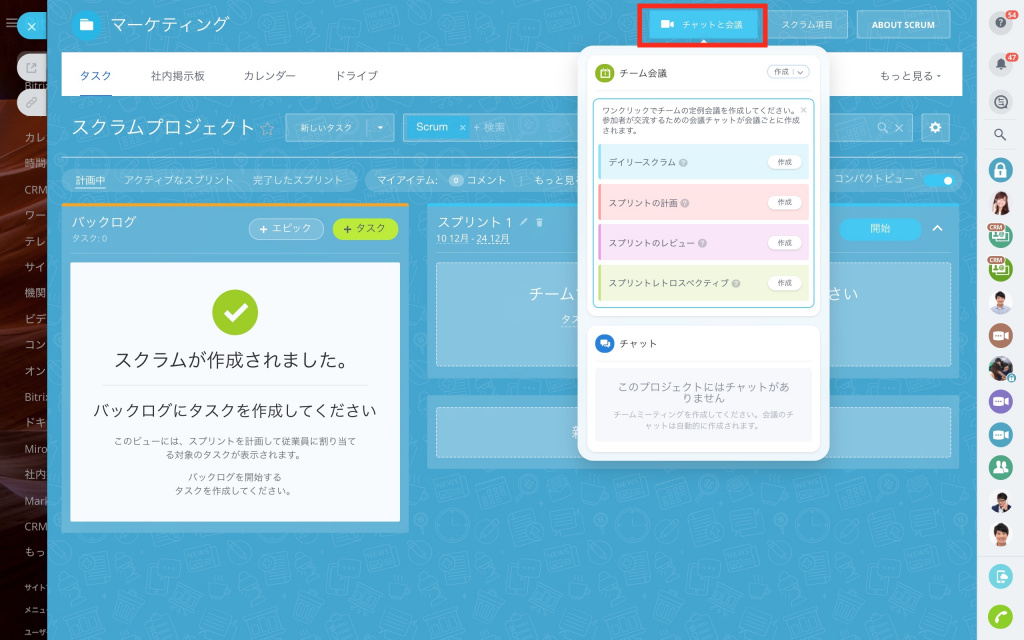Click 作成 for スプリントの計画
This screenshot has height=640, width=1024.
pyautogui.click(x=785, y=202)
